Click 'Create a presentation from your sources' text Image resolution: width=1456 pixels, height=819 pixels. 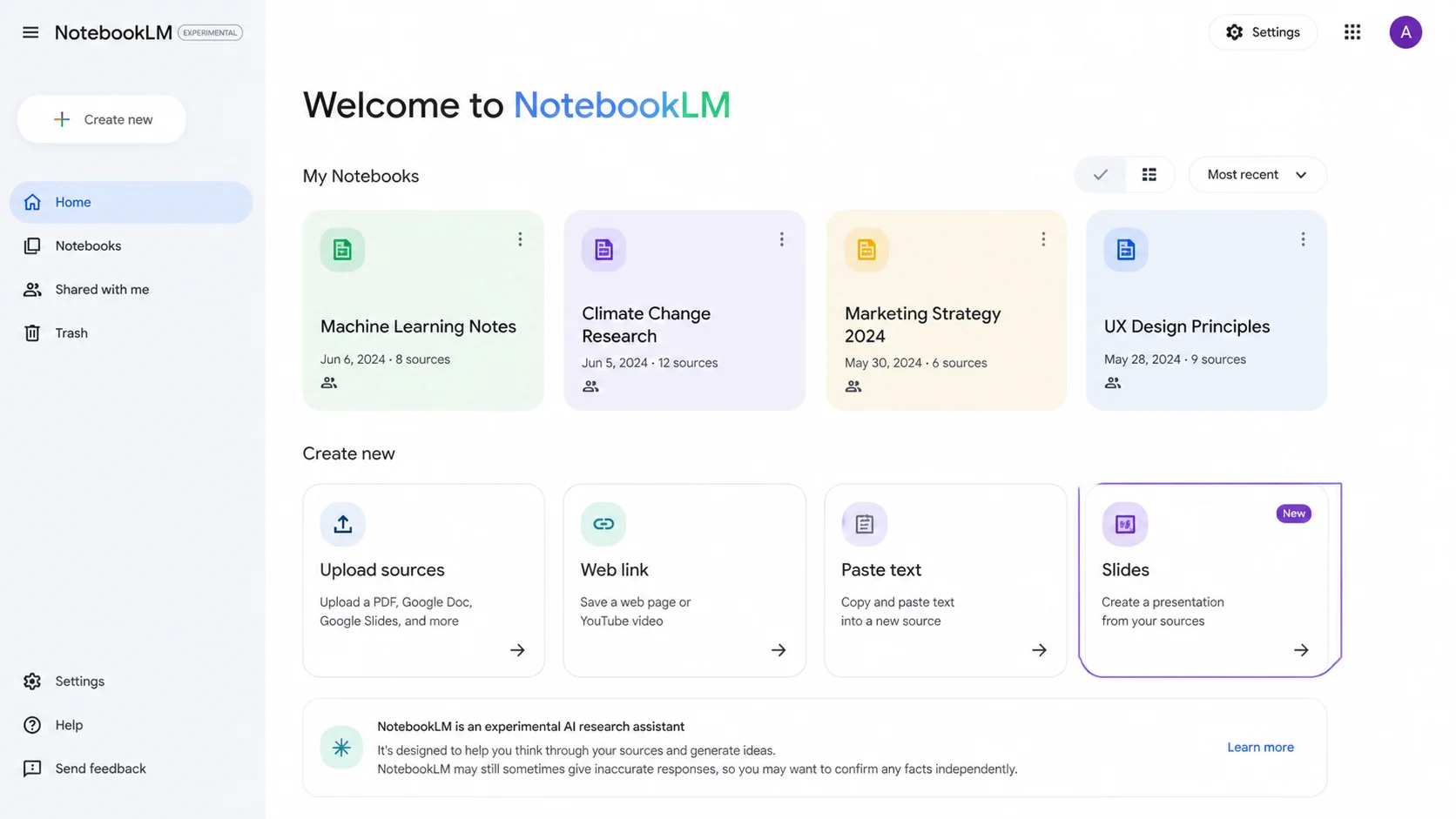point(1163,612)
